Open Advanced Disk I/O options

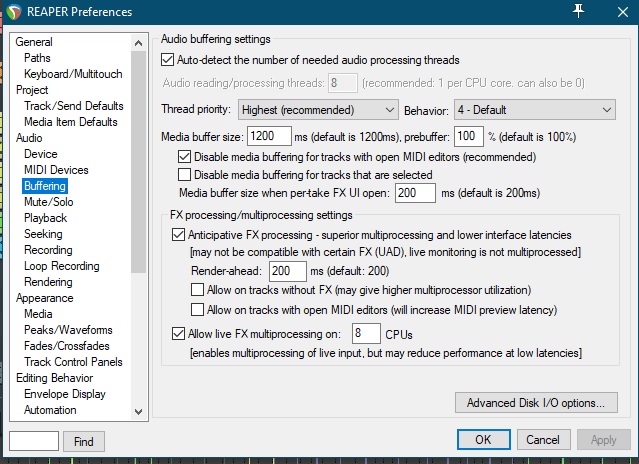click(536, 403)
